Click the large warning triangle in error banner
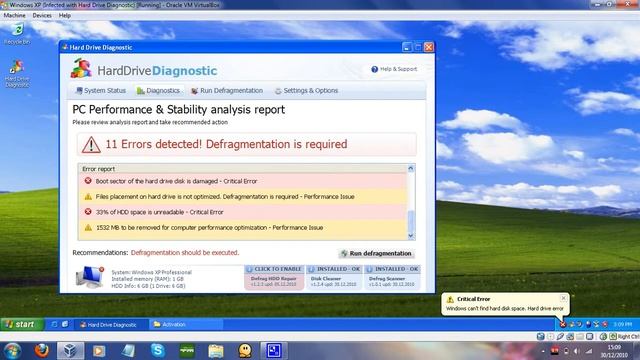Viewport: 640px width, 360px height. 91,144
